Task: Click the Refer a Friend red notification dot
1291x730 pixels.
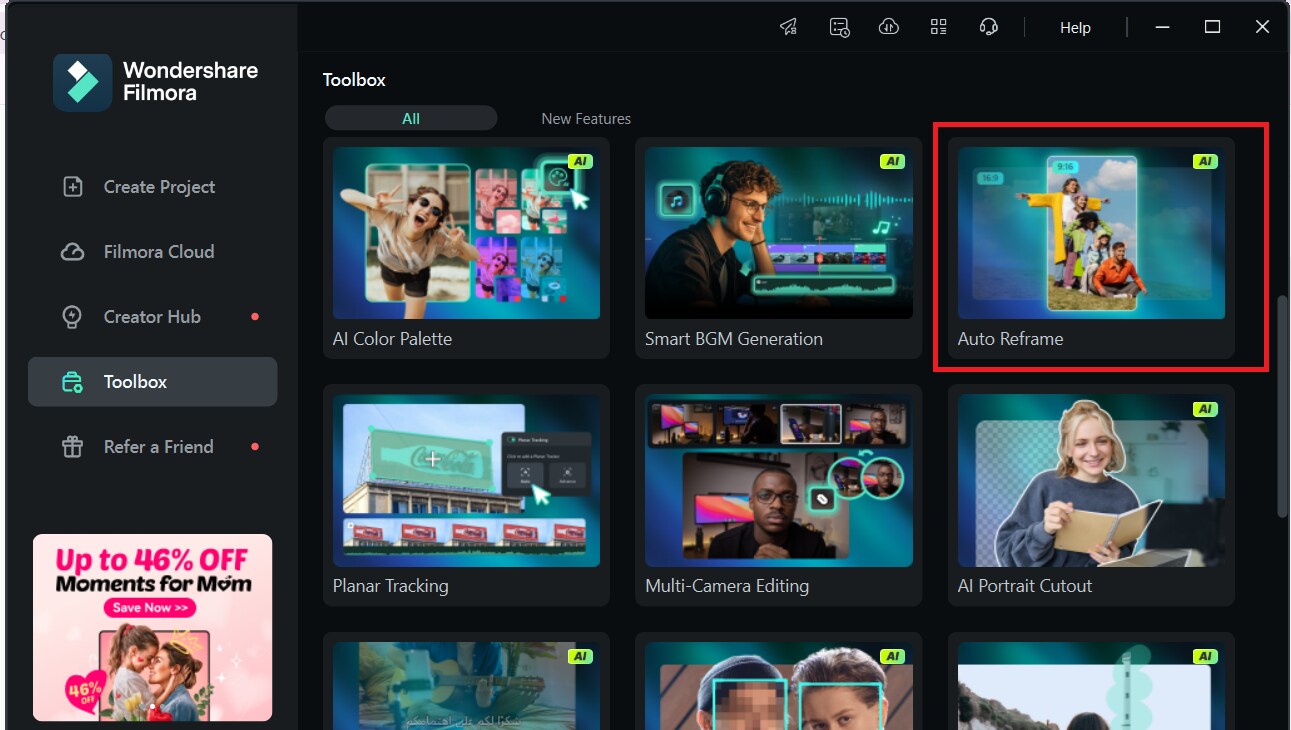Action: (x=255, y=447)
